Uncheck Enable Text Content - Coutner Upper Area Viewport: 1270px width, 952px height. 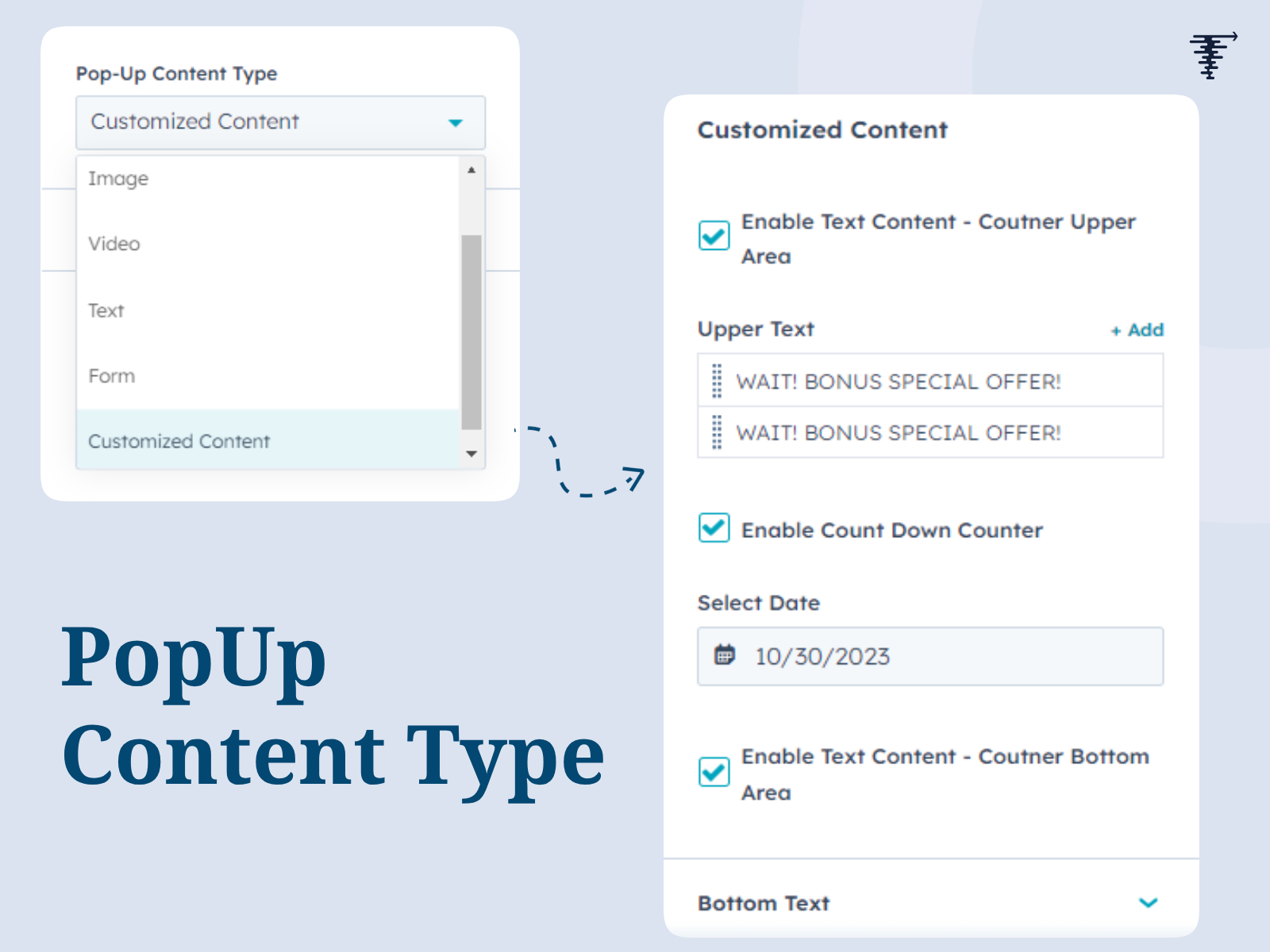tap(713, 235)
